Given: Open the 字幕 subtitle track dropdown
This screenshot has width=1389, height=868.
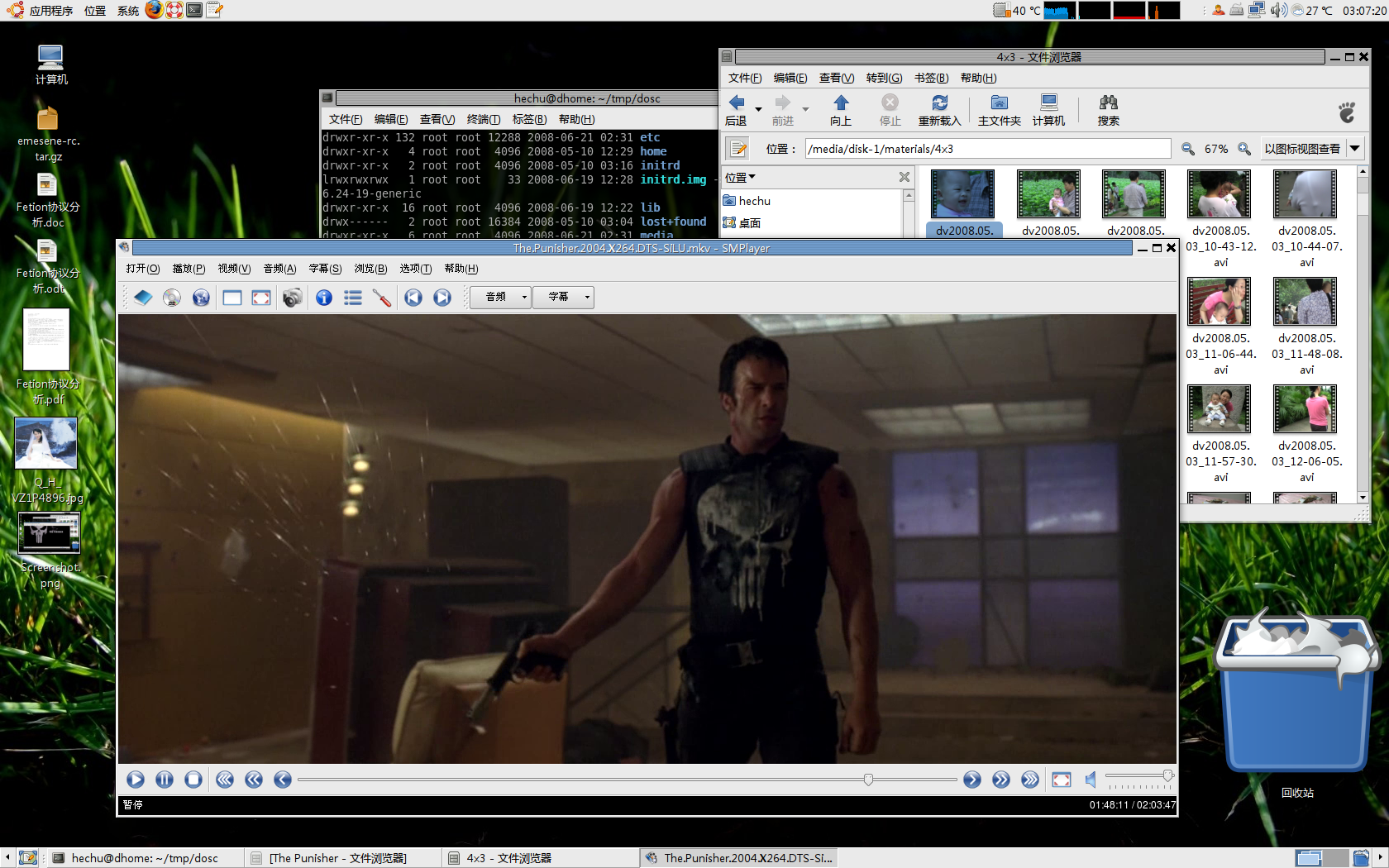Looking at the screenshot, I should (x=564, y=297).
